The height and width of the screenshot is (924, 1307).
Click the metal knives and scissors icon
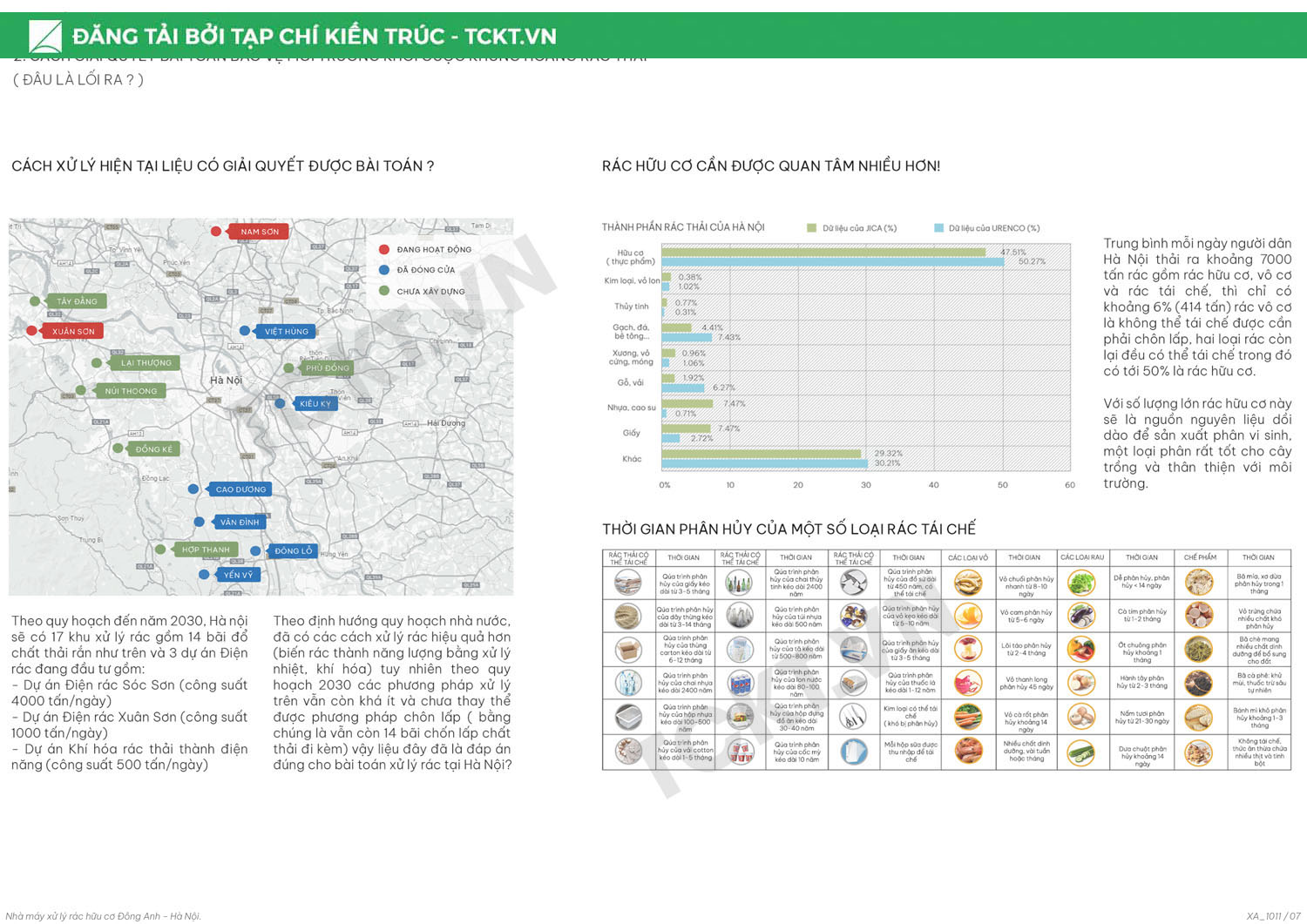852,717
